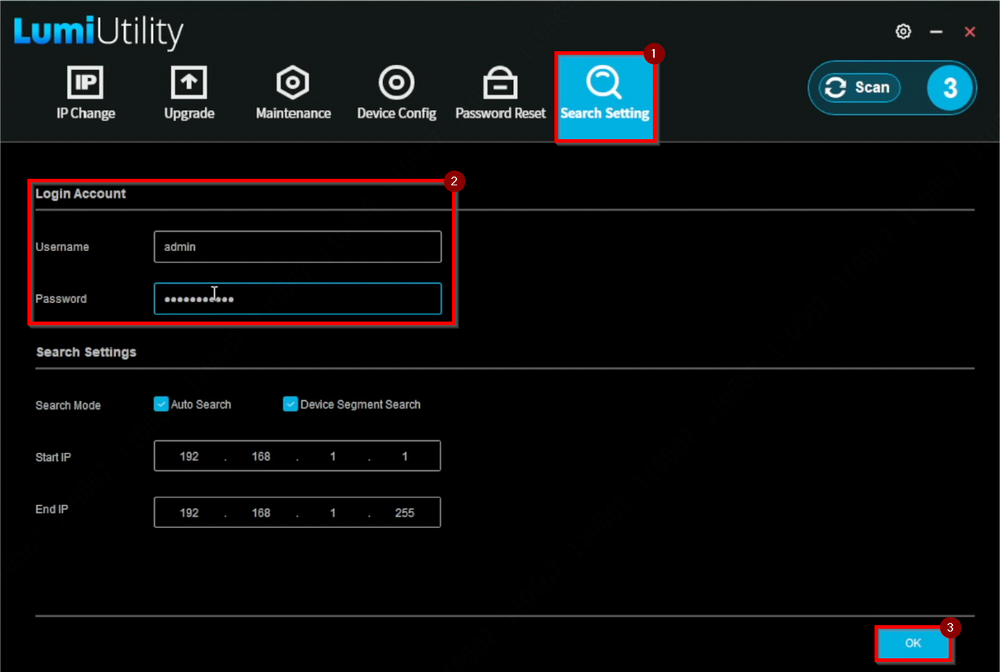This screenshot has height=672, width=1000.
Task: Click the Username input field
Action: click(297, 247)
